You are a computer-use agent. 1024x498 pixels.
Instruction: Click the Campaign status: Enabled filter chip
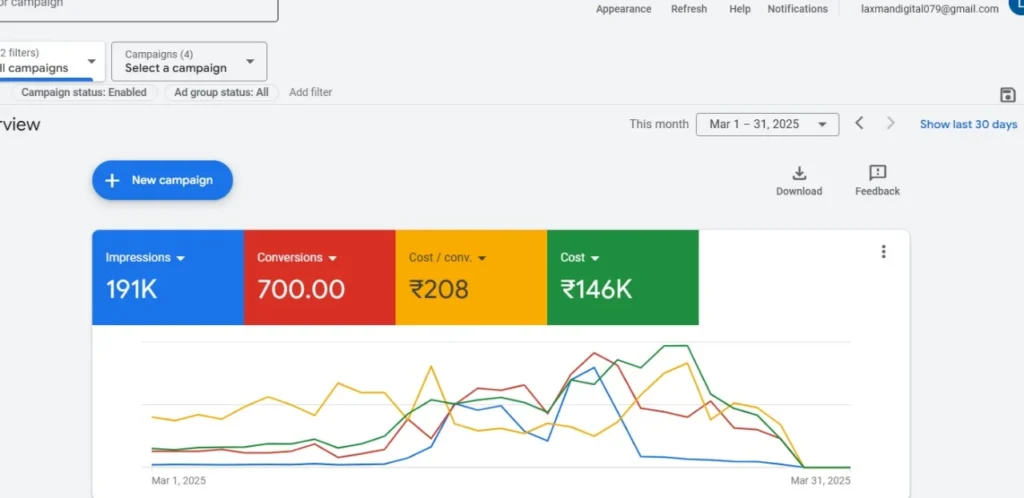84,92
